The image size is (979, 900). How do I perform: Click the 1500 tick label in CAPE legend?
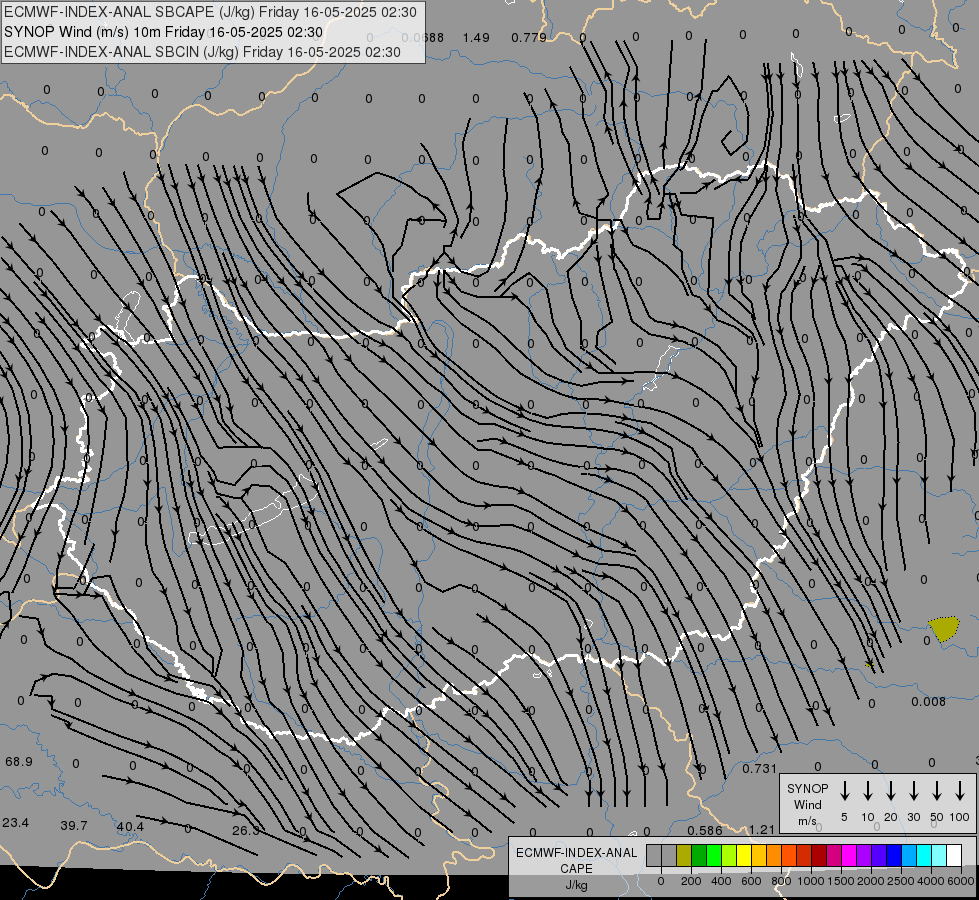[841, 881]
